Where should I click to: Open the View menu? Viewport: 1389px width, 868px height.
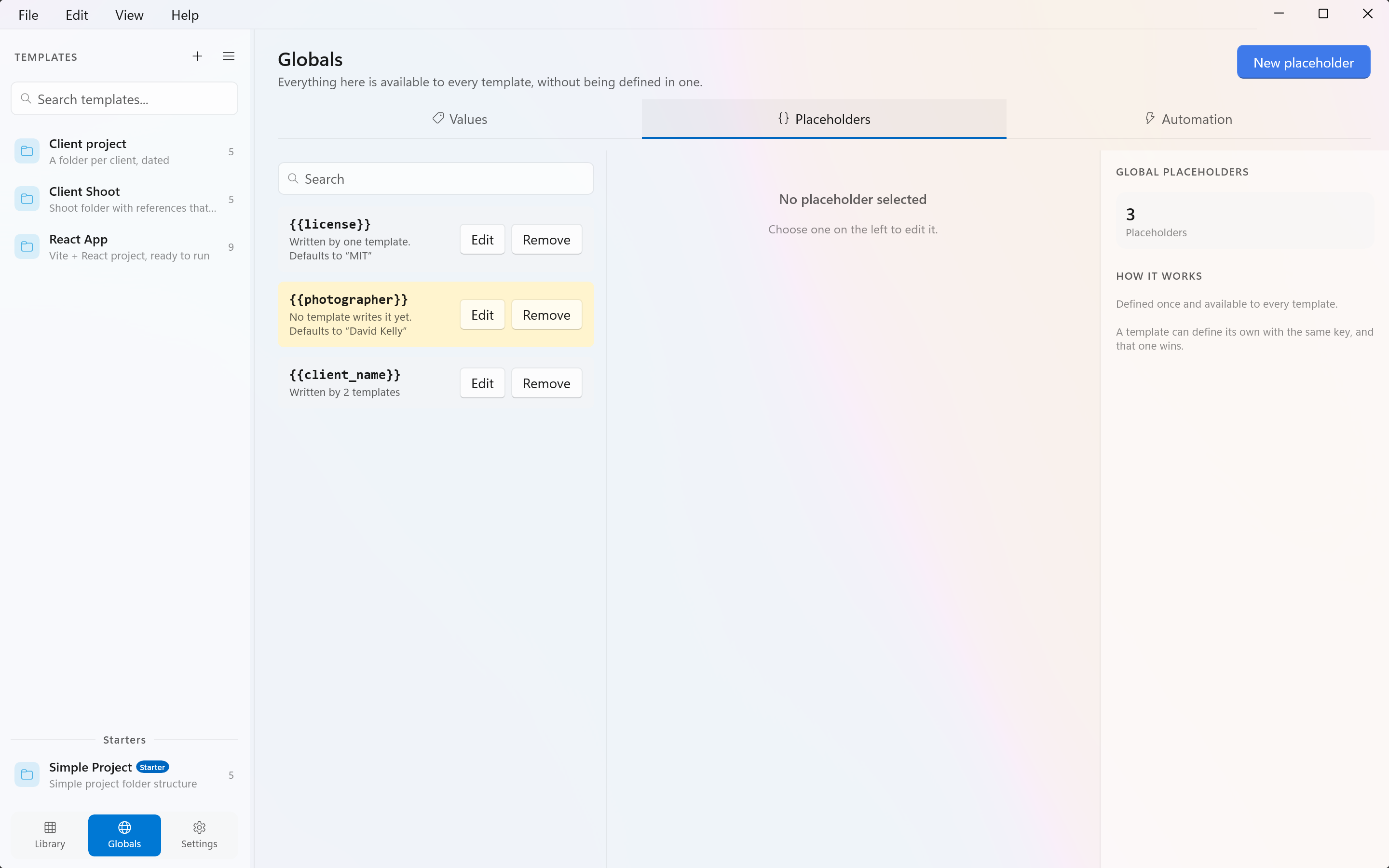coord(129,15)
